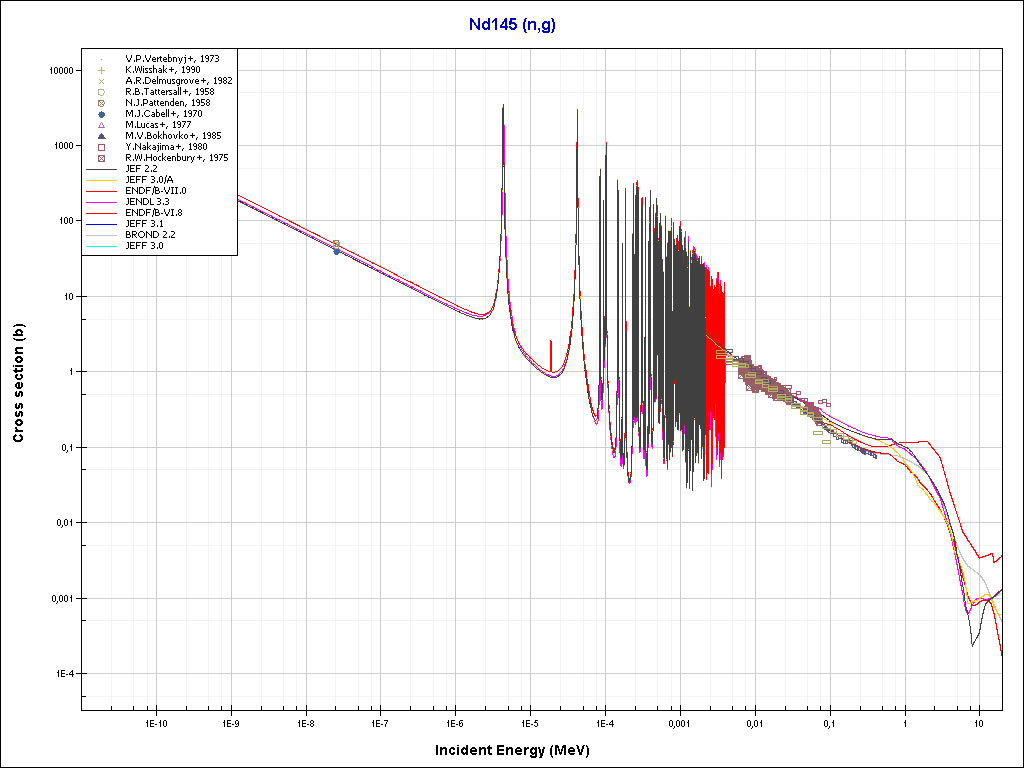Click the BROND 2.2 legend label
The height and width of the screenshot is (768, 1024).
(x=150, y=235)
